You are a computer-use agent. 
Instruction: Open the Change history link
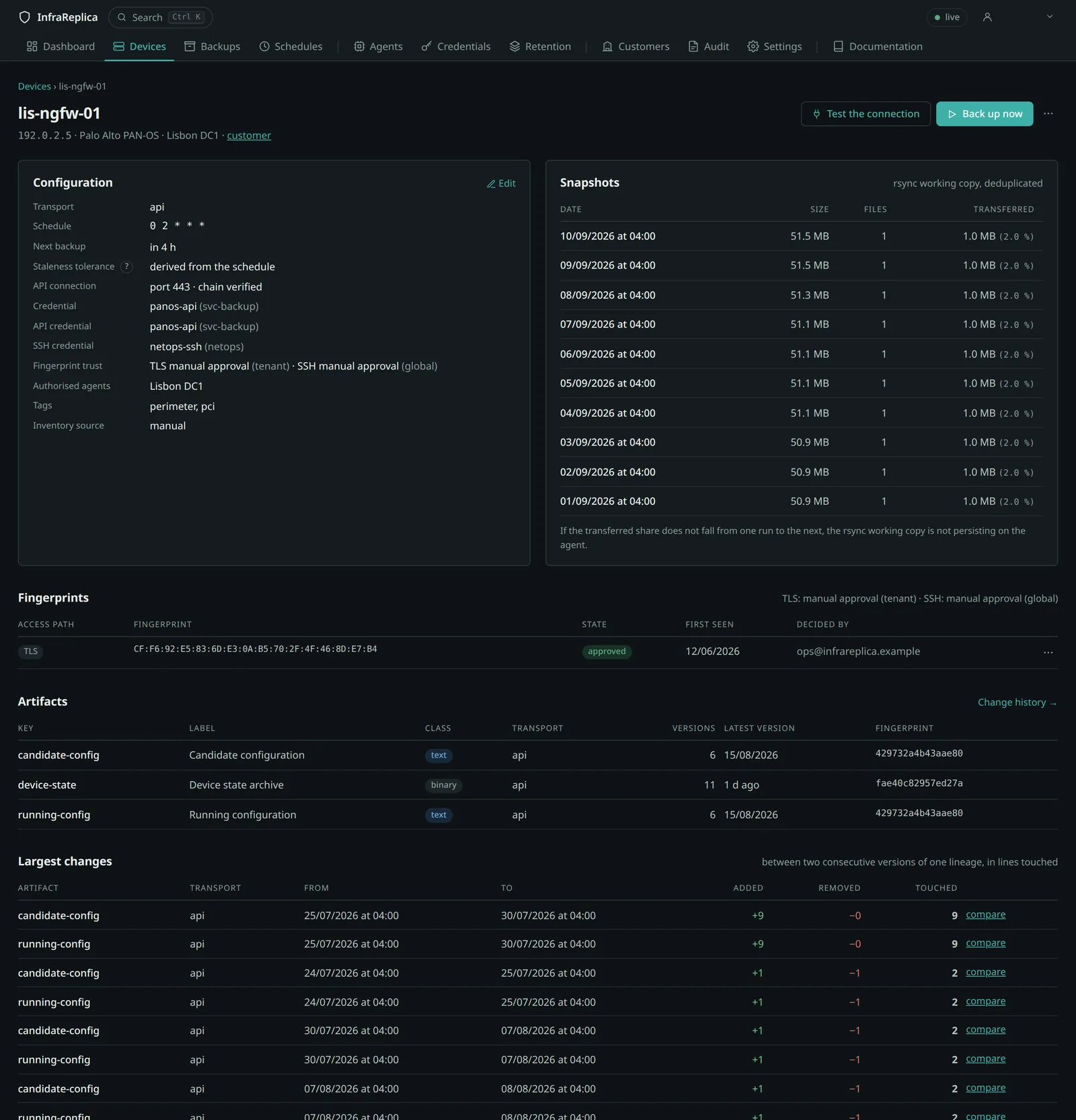tap(1017, 702)
